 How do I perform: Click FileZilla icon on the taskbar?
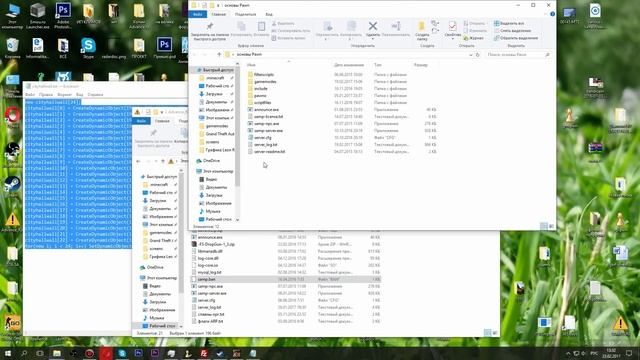coord(204,353)
